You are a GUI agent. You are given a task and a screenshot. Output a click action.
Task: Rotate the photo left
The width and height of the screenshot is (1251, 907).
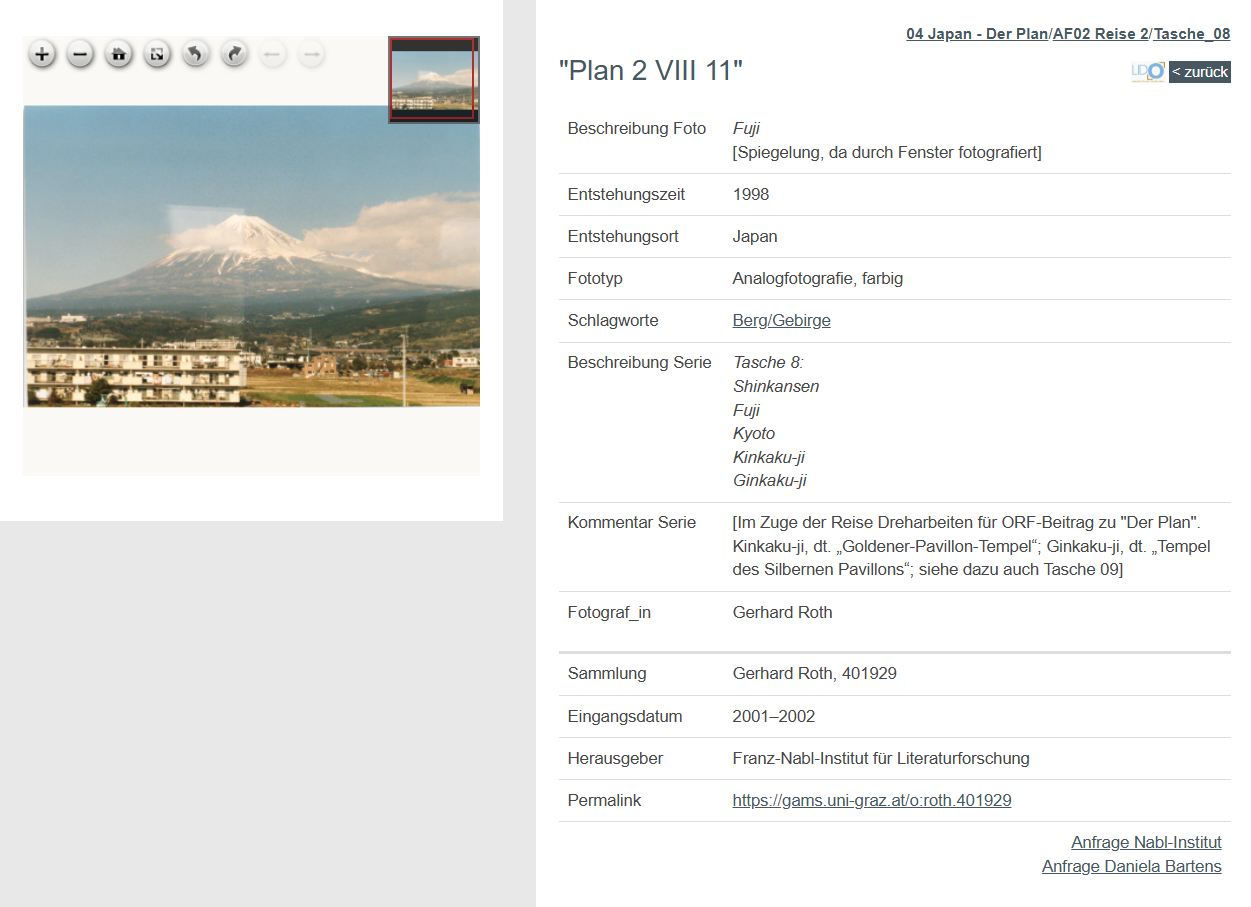[x=196, y=54]
